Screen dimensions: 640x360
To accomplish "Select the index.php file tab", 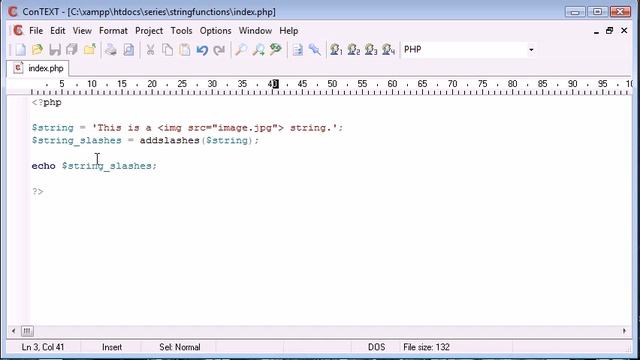I will pyautogui.click(x=38, y=68).
